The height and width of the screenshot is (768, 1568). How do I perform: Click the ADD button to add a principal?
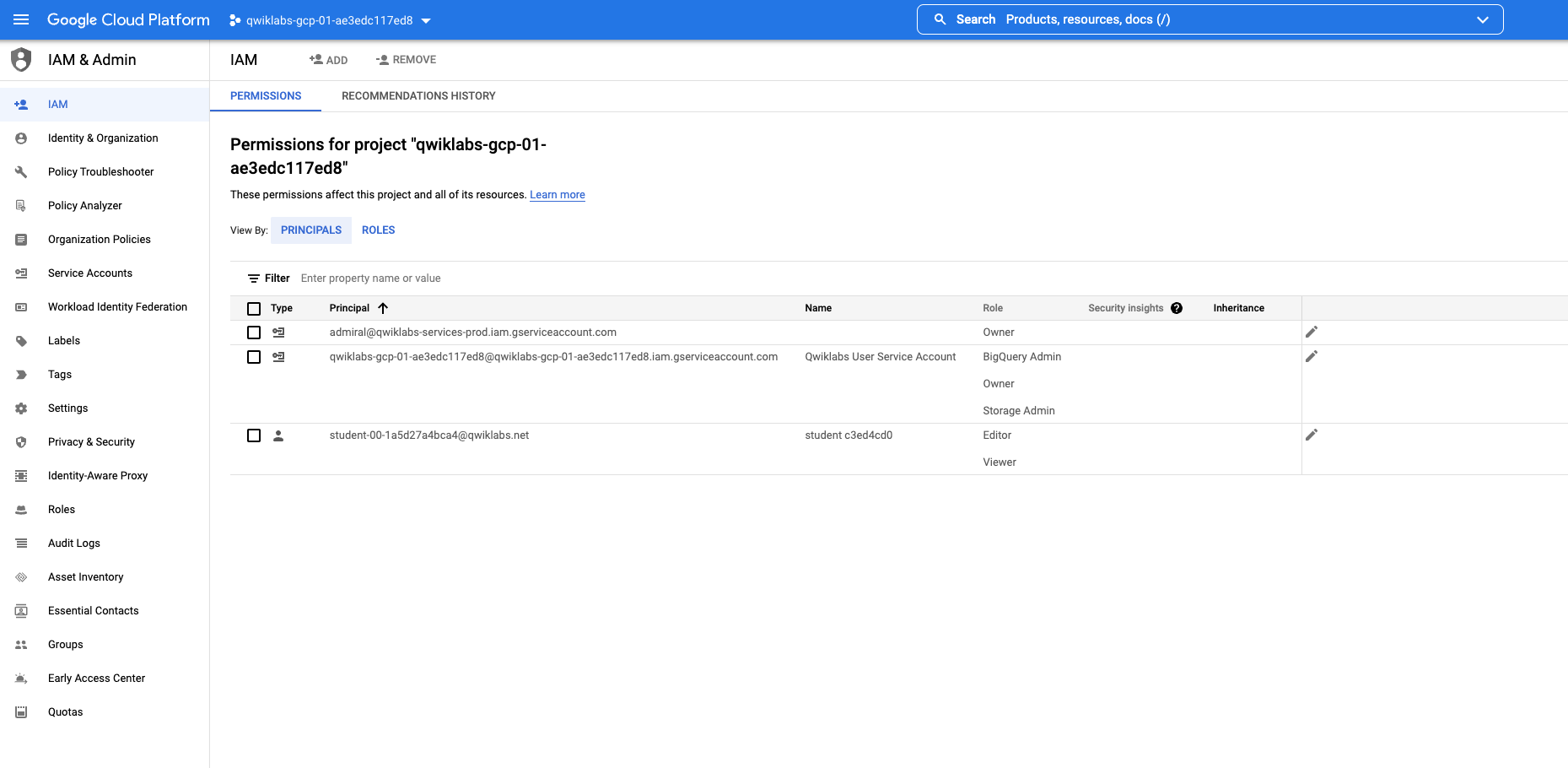click(x=328, y=59)
